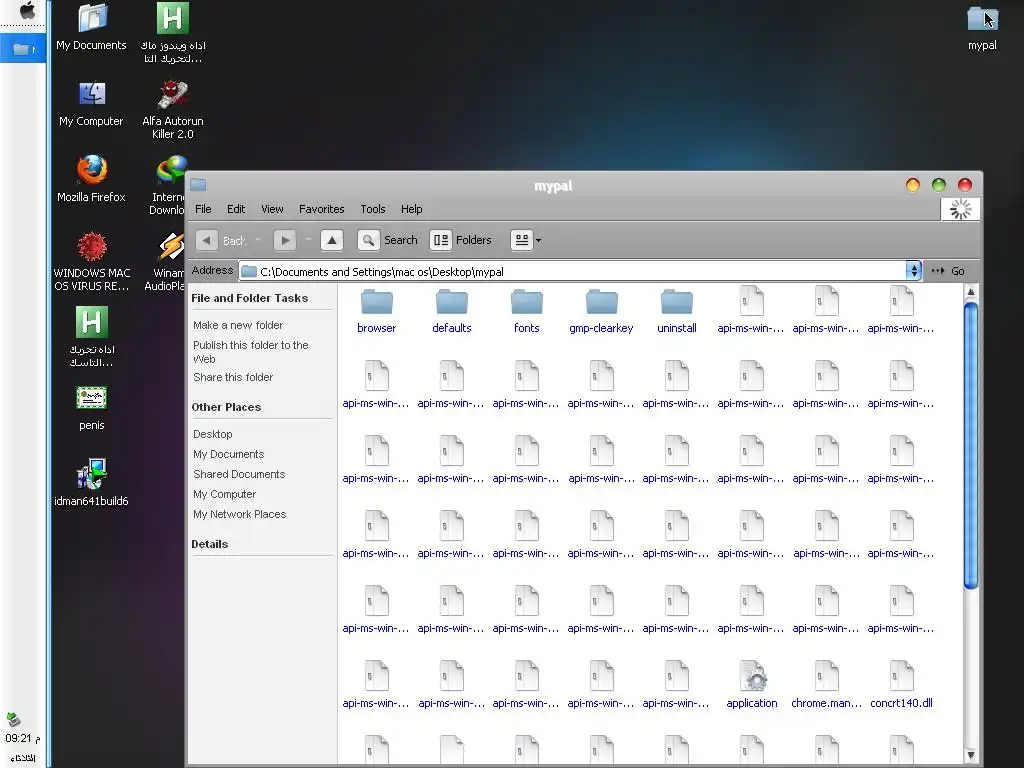Open the defaults folder
Screen dimensions: 1024x768
(x=451, y=311)
